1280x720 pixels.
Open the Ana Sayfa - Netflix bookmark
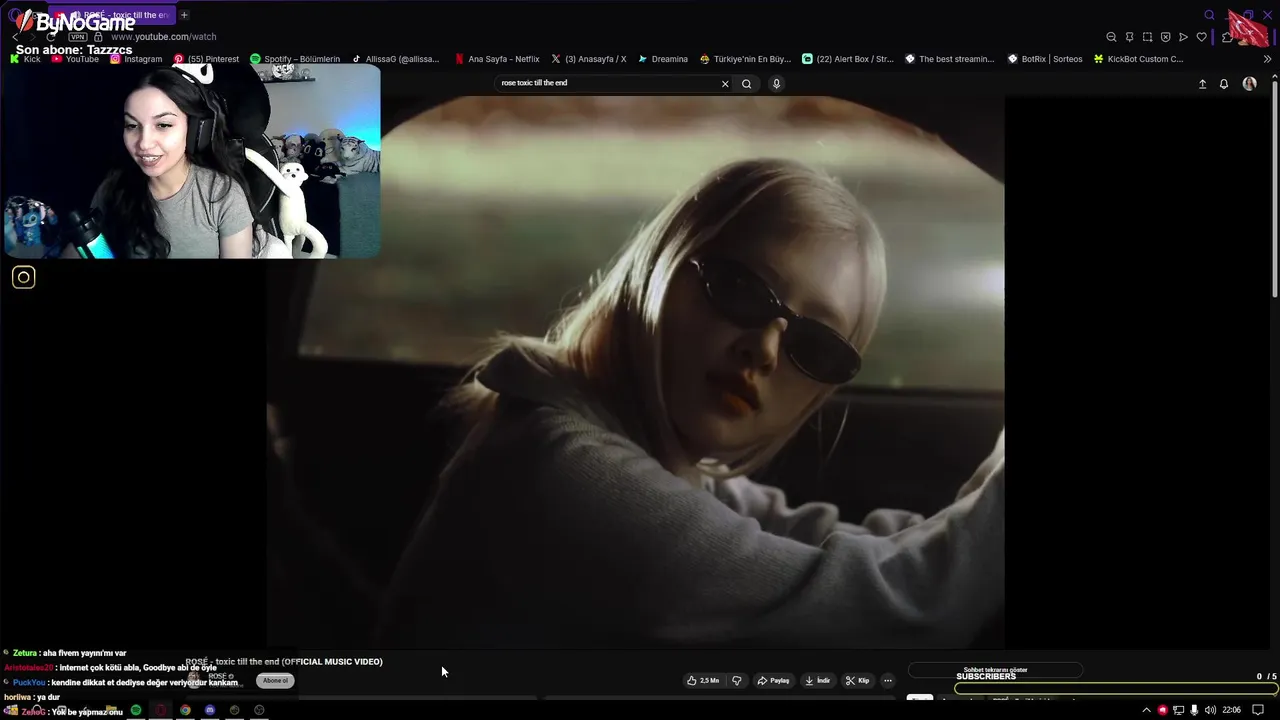click(497, 59)
